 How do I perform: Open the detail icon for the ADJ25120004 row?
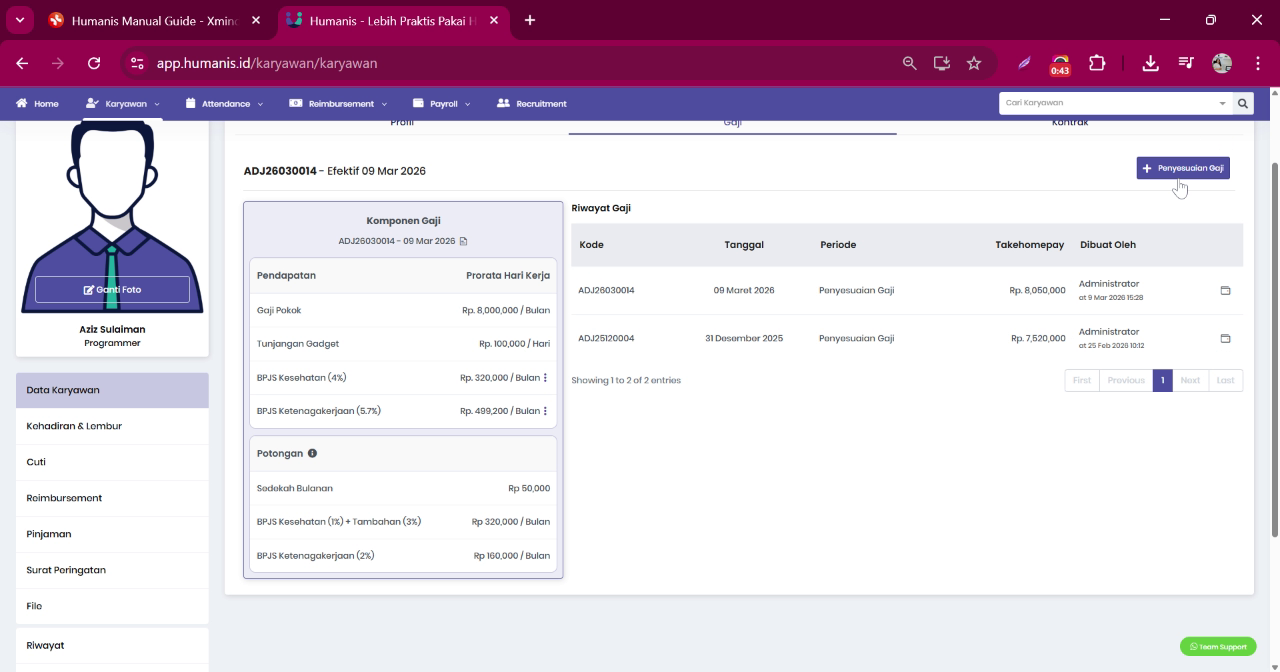1225,339
